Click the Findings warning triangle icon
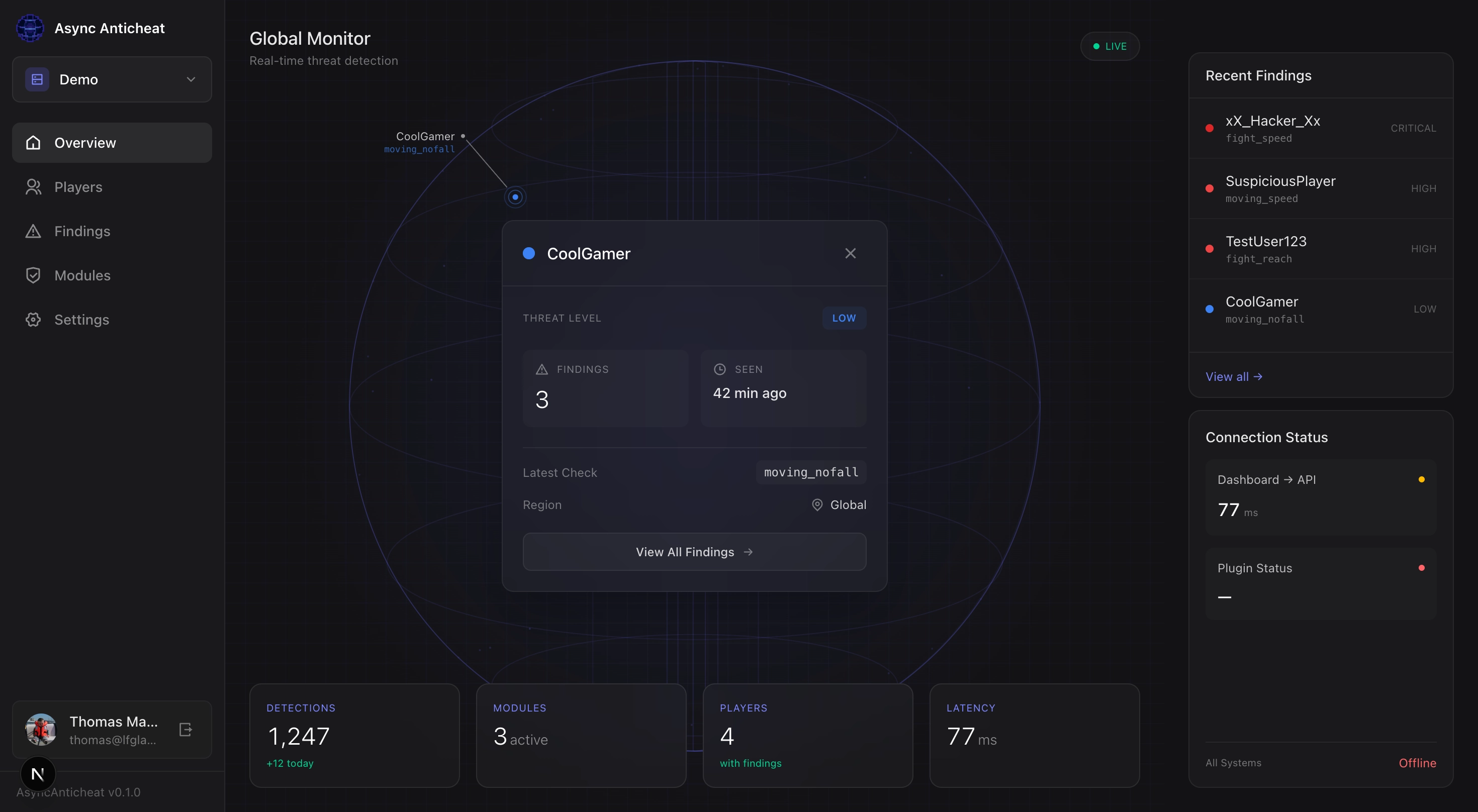 pyautogui.click(x=33, y=231)
